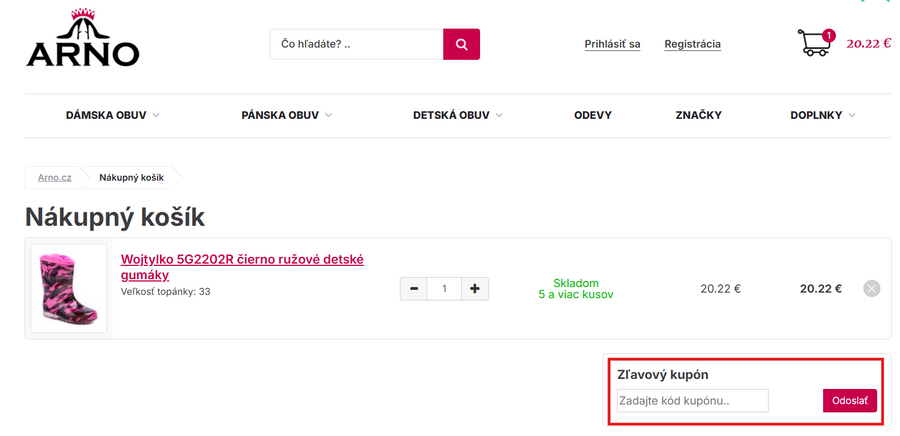Viewport: 900px width, 436px height.
Task: Expand the Pánska obuv menu
Action: pos(286,115)
